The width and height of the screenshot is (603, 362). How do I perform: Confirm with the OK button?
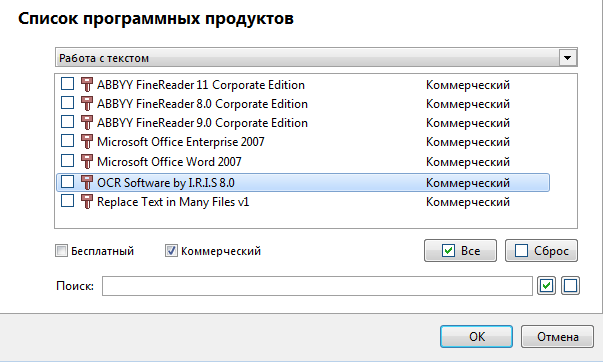point(476,337)
